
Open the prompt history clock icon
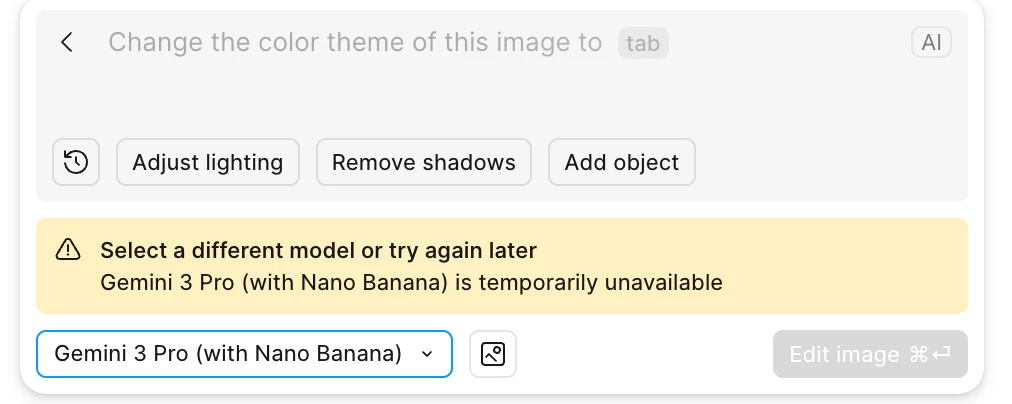tap(76, 162)
